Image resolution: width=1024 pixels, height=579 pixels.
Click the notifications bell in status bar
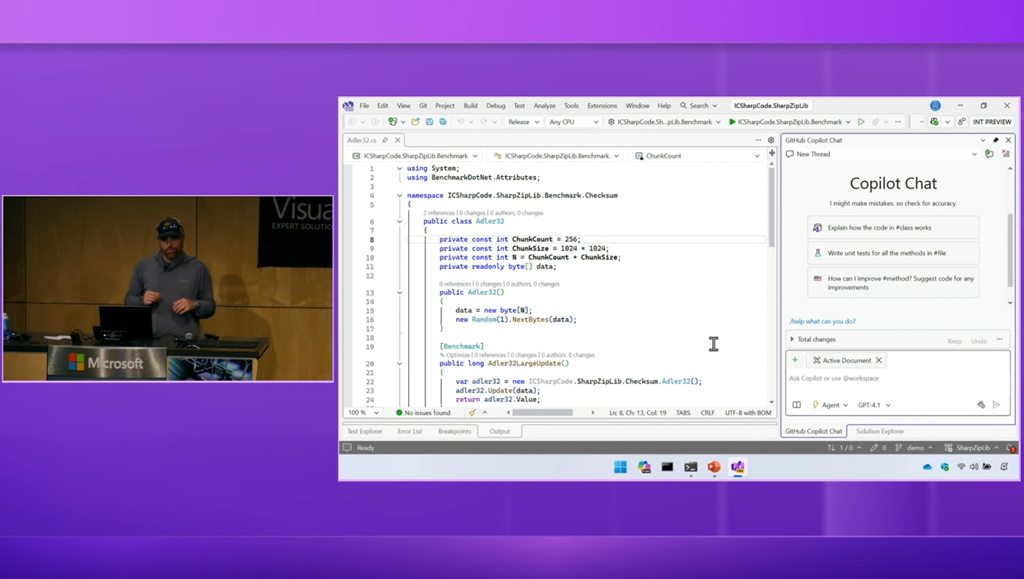click(1011, 448)
